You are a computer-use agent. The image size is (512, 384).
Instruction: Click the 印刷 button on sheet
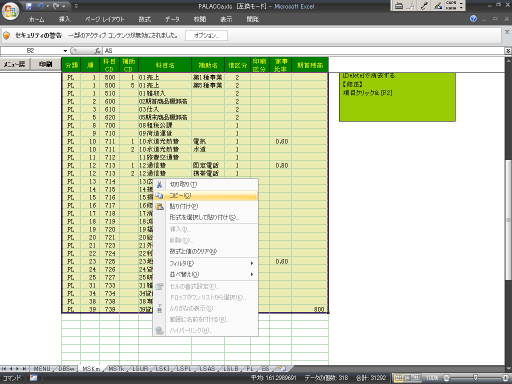45,64
